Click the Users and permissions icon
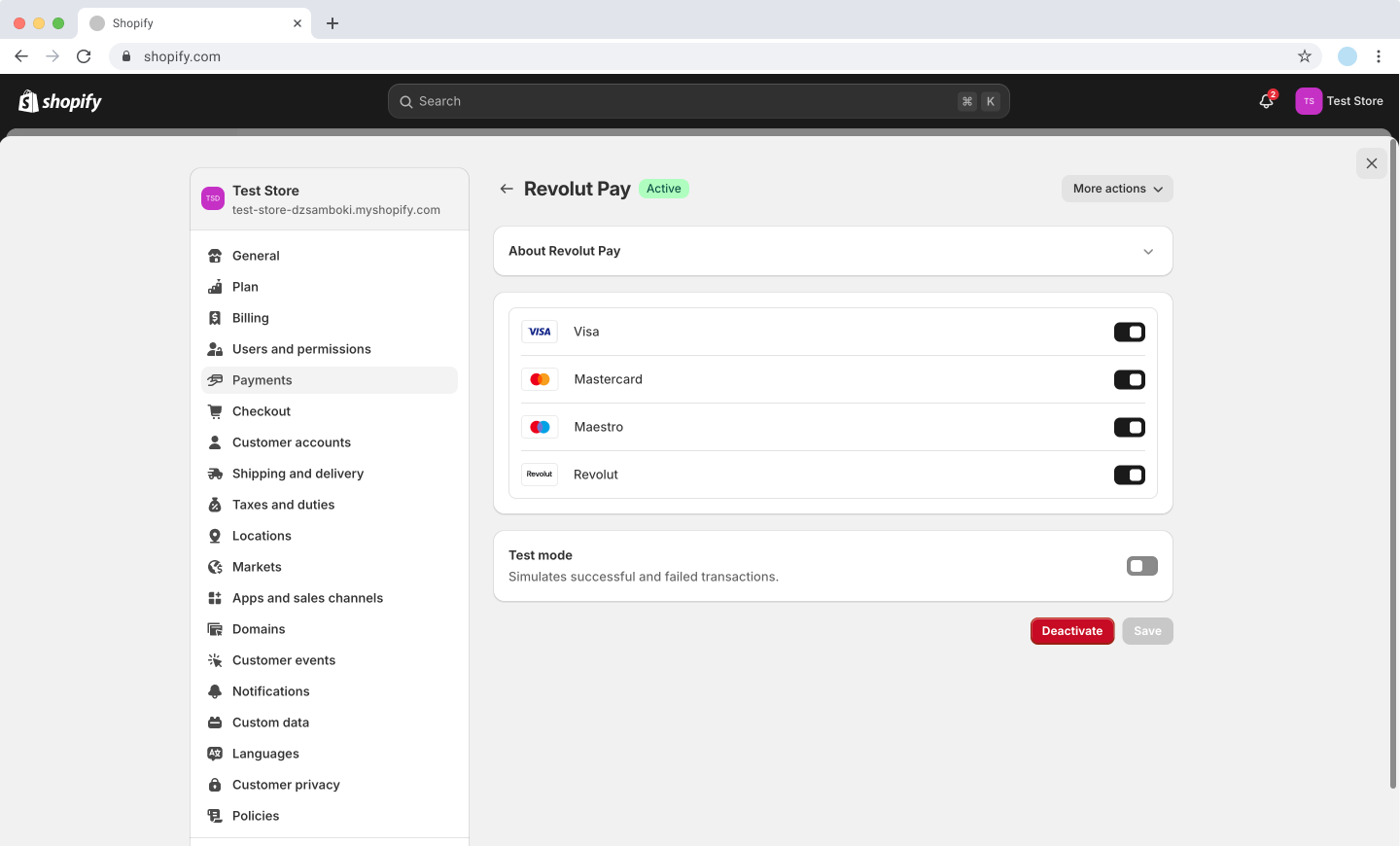 [x=215, y=349]
